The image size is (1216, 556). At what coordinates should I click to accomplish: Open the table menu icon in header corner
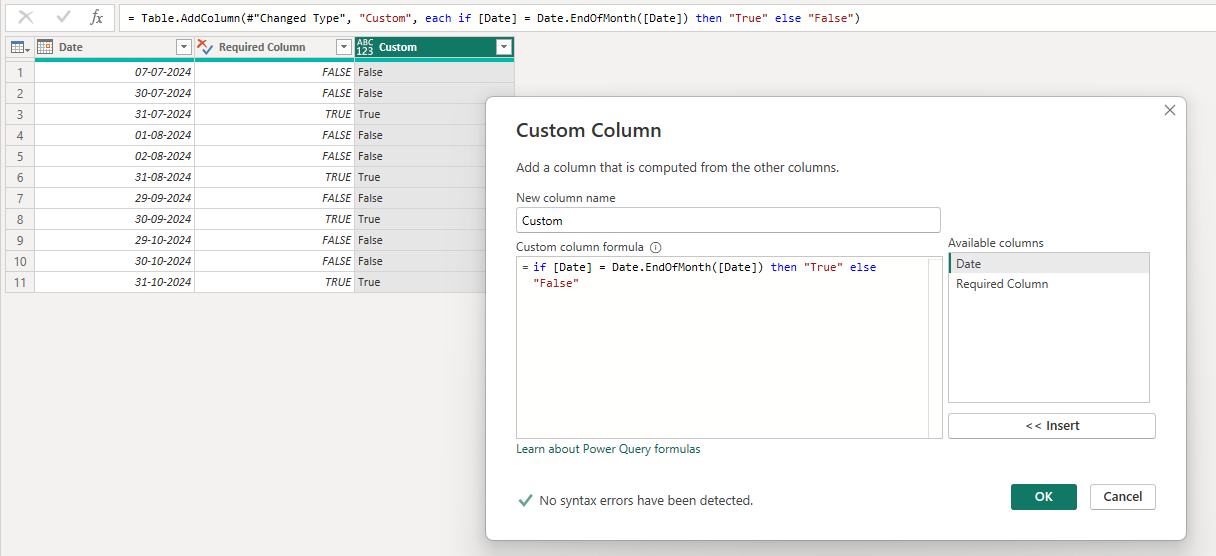pyautogui.click(x=19, y=47)
